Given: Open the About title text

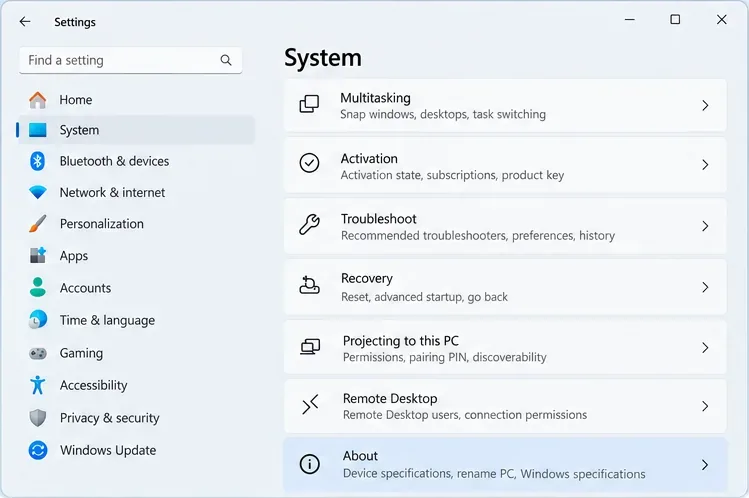Looking at the screenshot, I should (x=360, y=456).
